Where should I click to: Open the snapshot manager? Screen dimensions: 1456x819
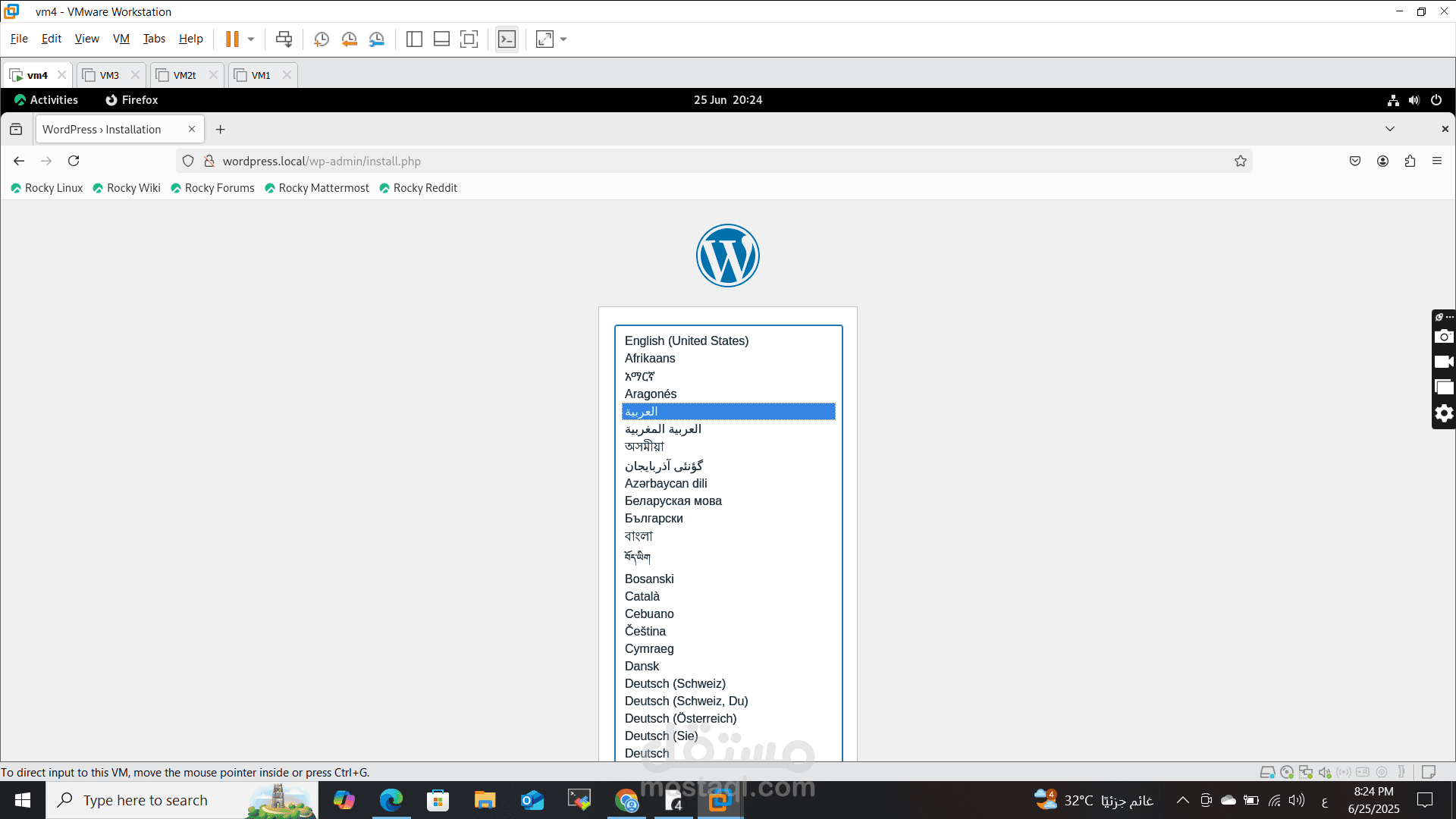click(377, 39)
